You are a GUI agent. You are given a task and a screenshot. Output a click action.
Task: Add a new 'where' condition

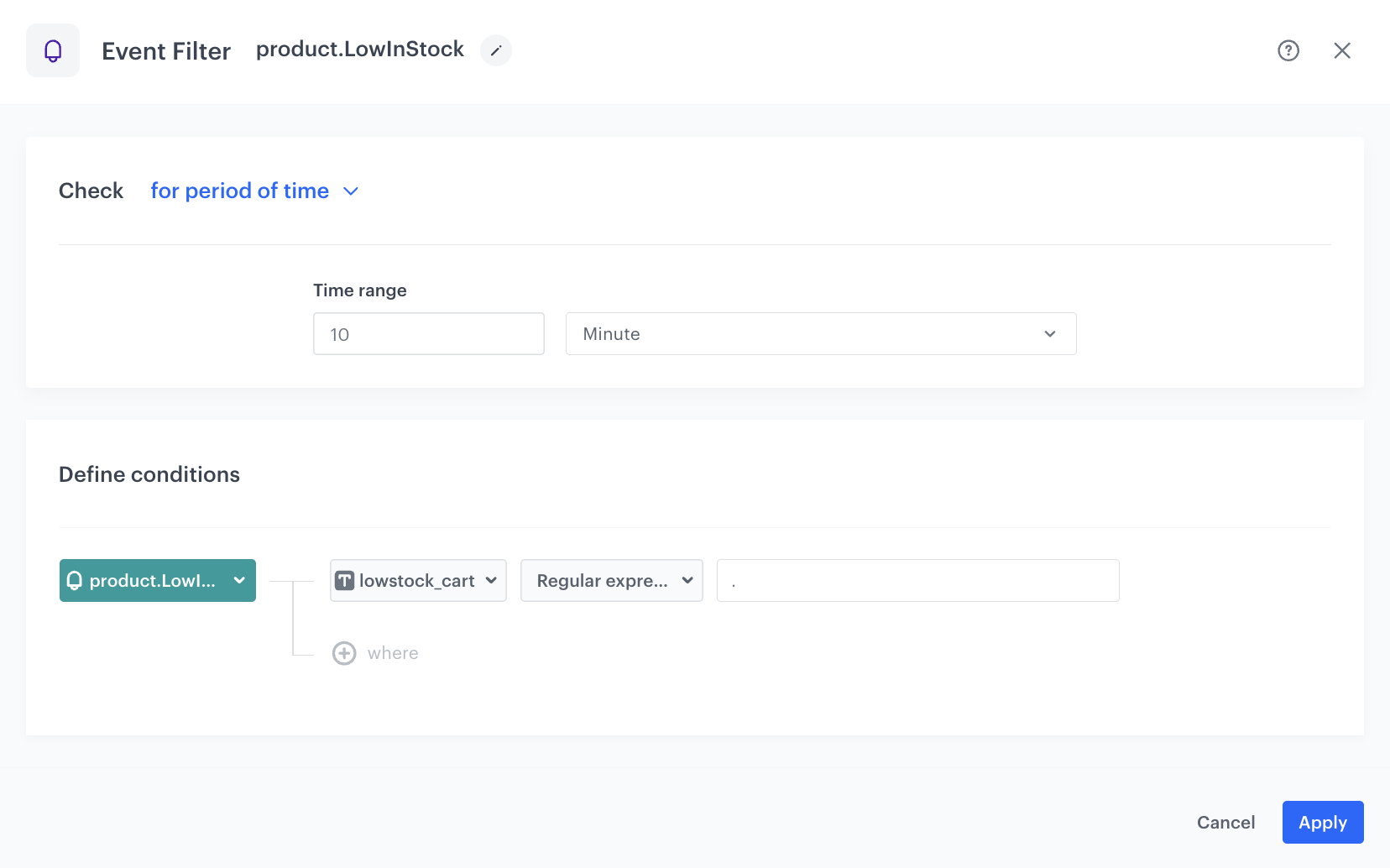(x=374, y=652)
